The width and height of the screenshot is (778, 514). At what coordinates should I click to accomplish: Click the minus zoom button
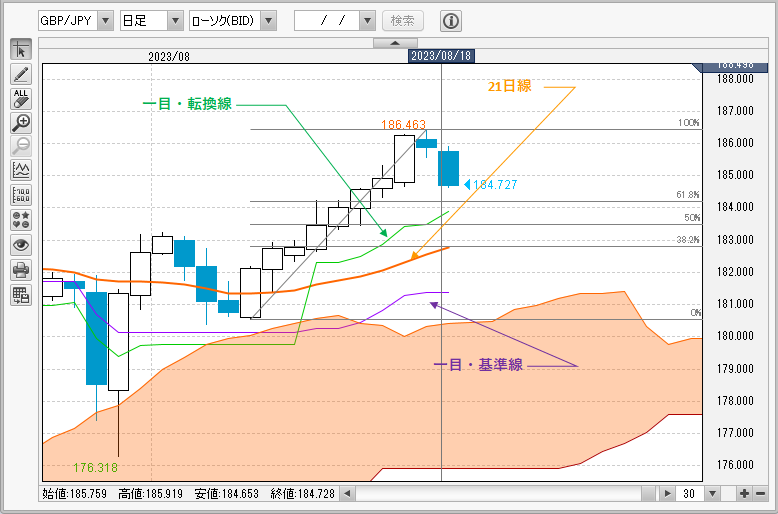pyautogui.click(x=760, y=494)
